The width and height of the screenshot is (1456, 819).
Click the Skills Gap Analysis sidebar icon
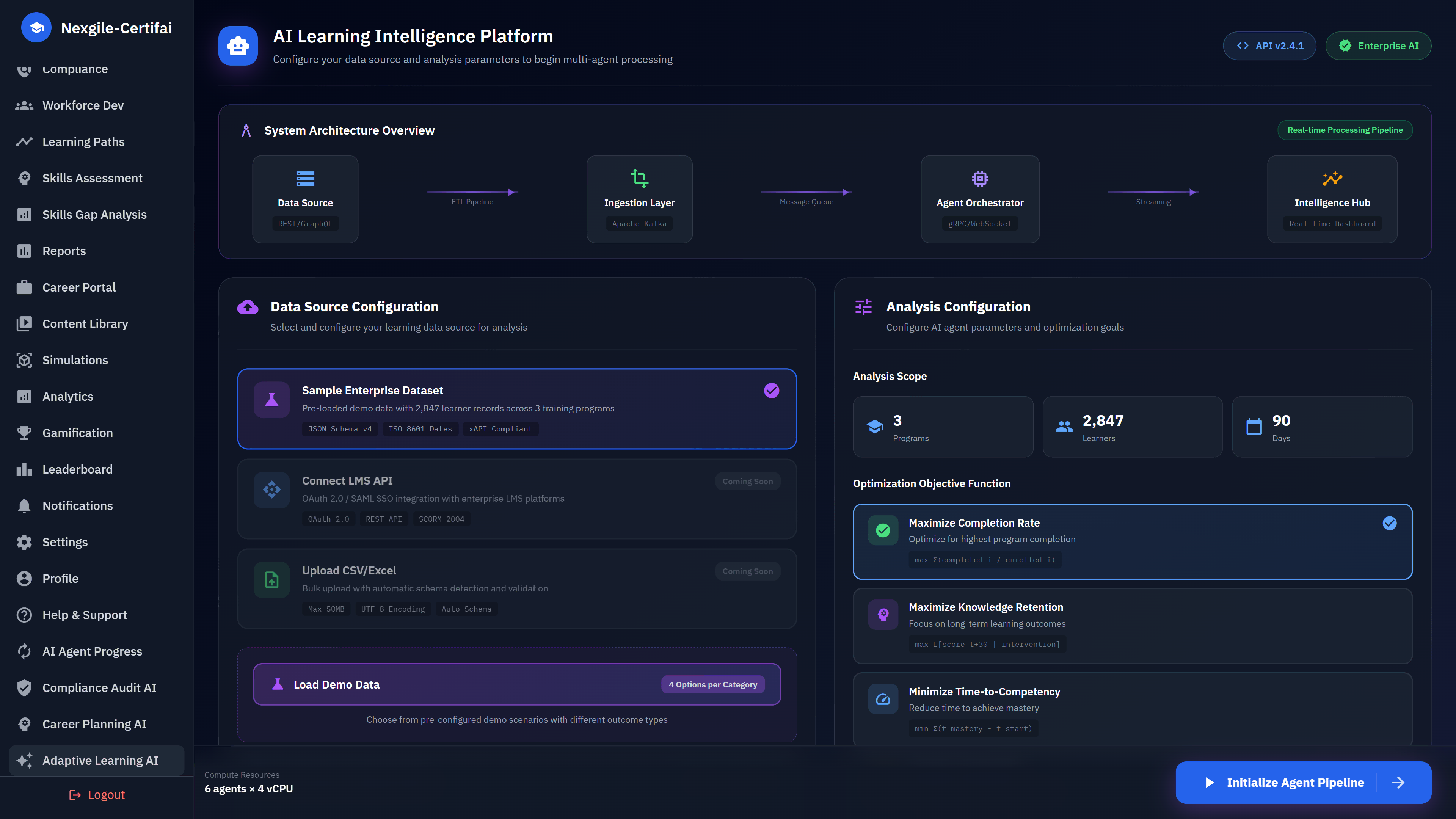[x=24, y=214]
